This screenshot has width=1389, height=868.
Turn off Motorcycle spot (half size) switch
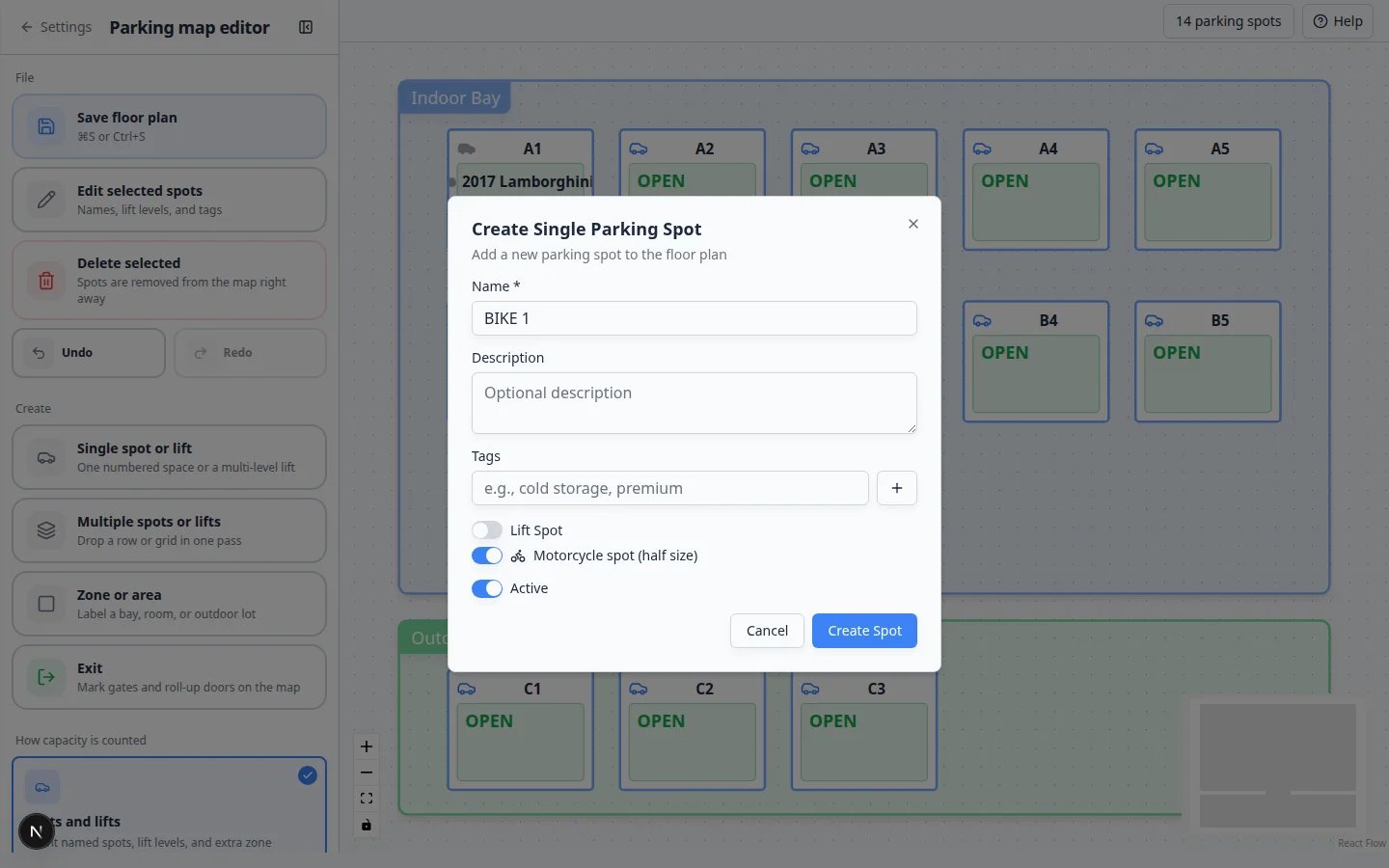487,556
